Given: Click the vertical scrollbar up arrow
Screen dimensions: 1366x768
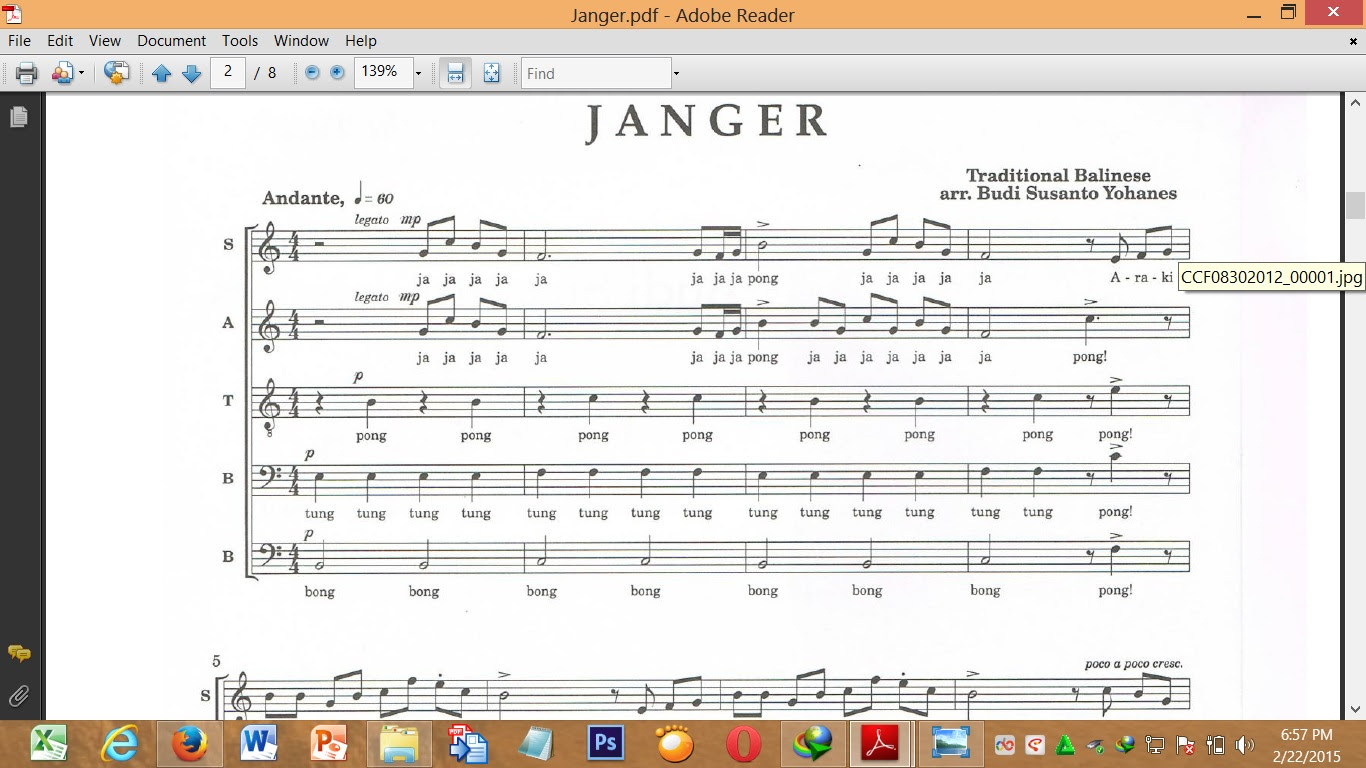Looking at the screenshot, I should tap(1356, 103).
